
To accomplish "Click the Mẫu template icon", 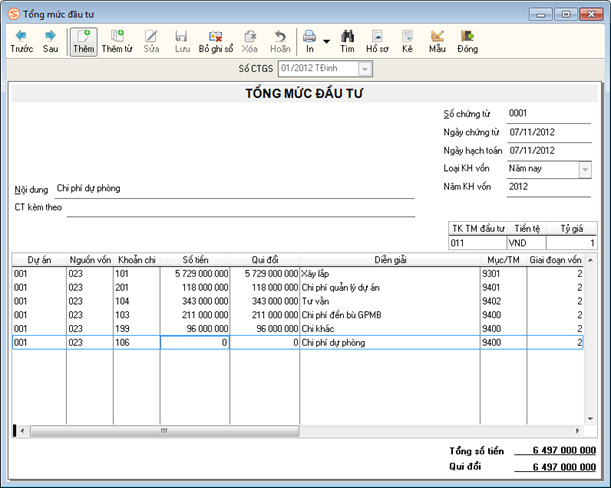I will [437, 42].
